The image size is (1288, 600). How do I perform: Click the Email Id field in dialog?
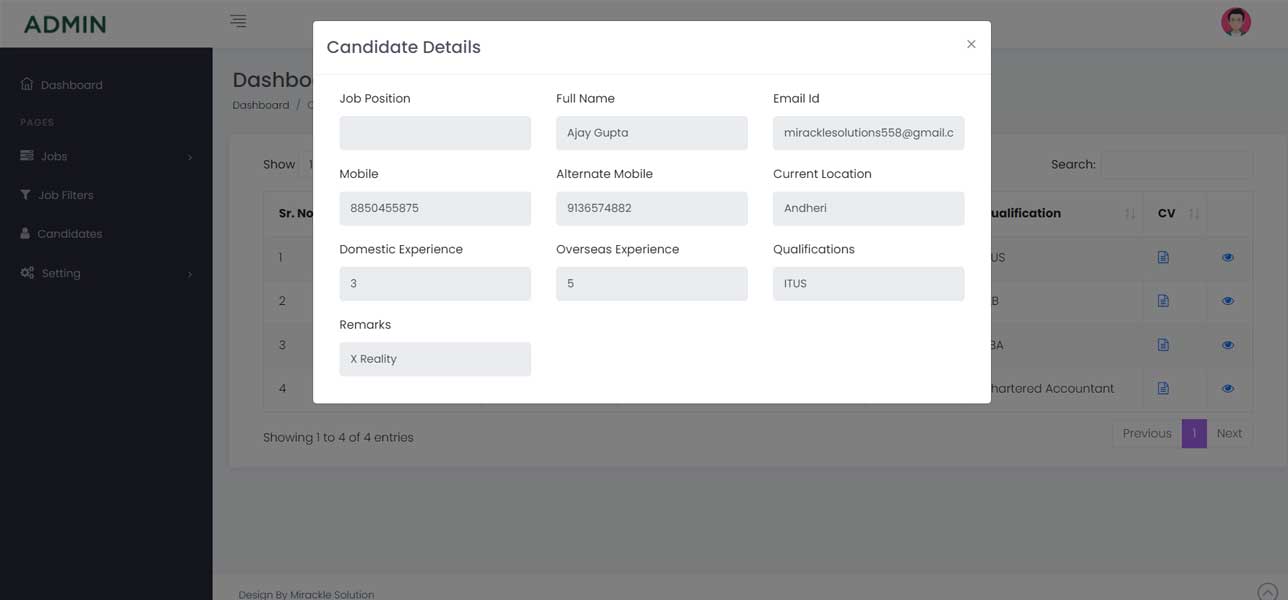pos(868,133)
